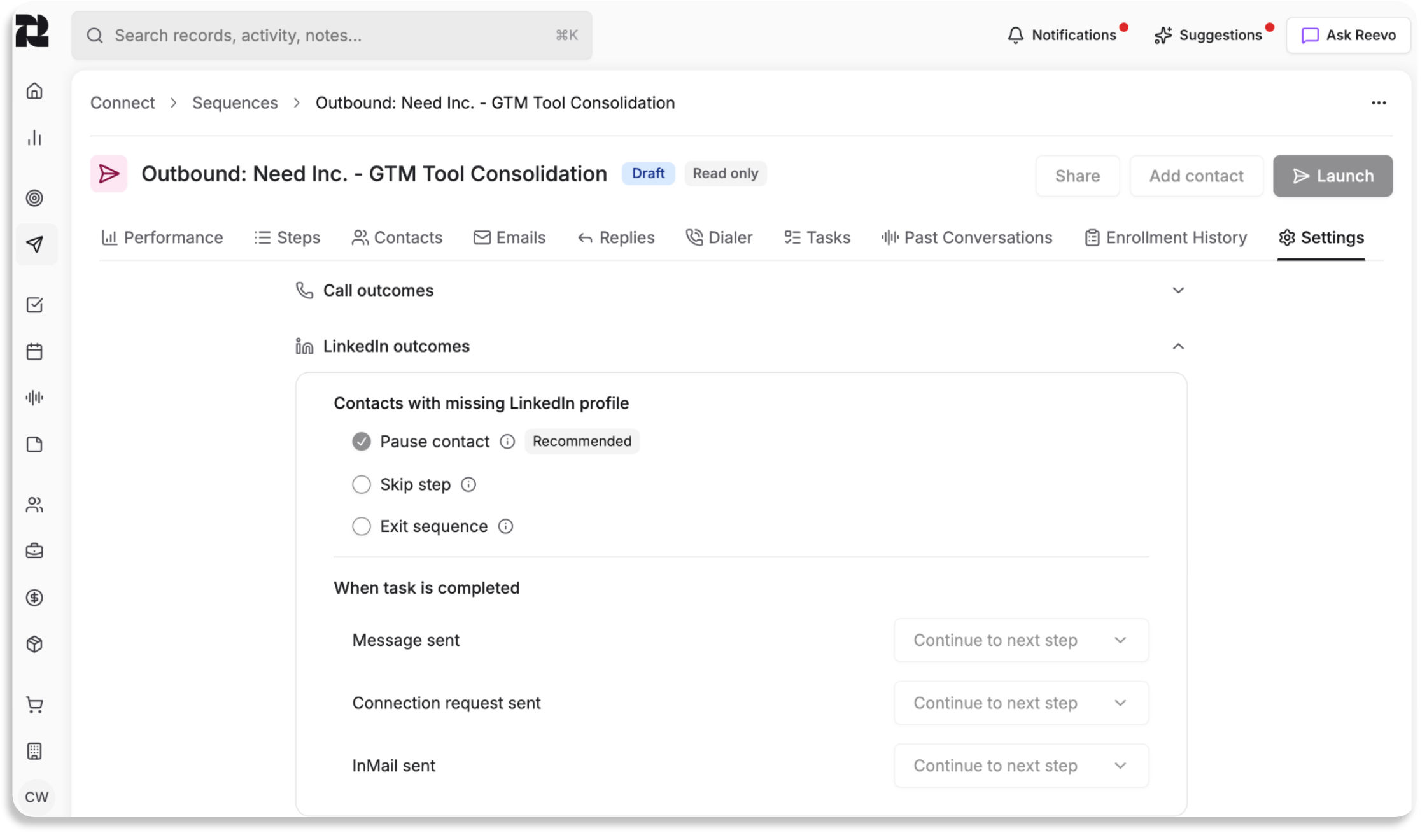Click the search records input field

(331, 36)
